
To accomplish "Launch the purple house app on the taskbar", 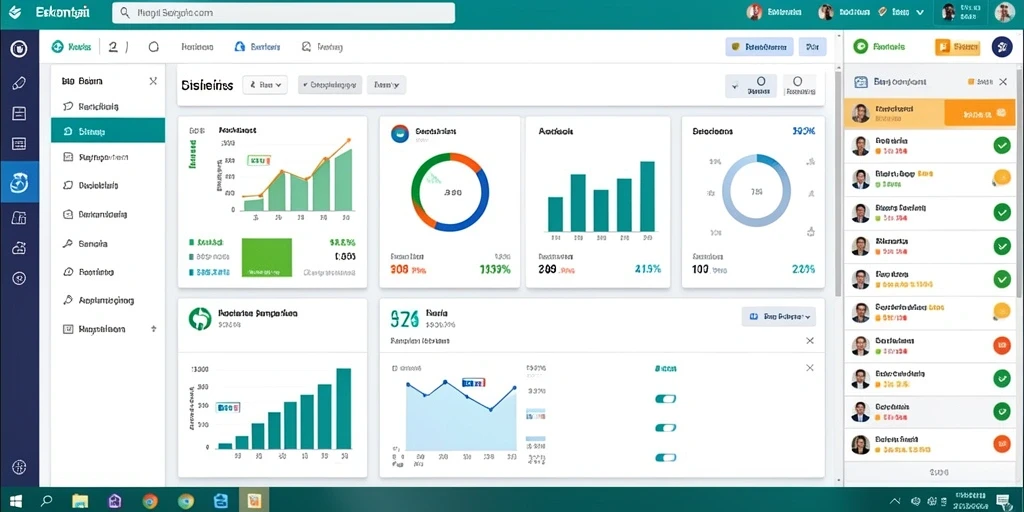I will pyautogui.click(x=115, y=502).
